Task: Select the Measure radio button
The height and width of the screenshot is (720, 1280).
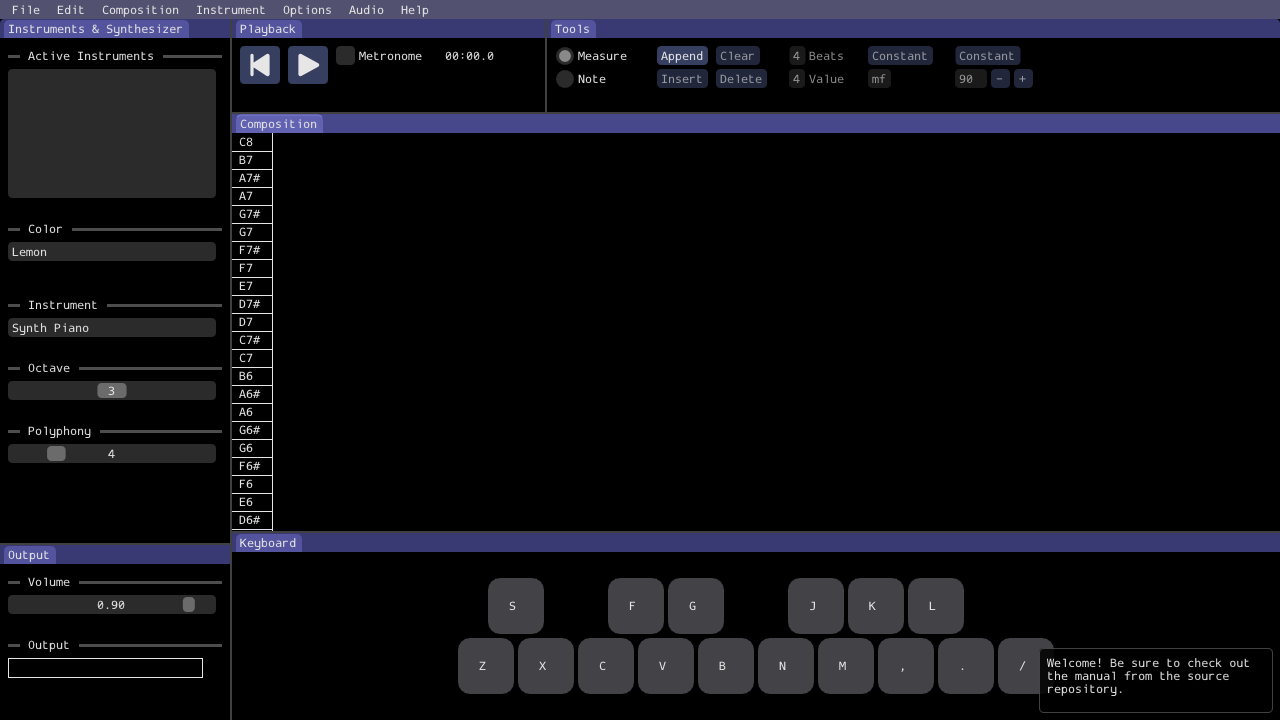Action: [565, 56]
